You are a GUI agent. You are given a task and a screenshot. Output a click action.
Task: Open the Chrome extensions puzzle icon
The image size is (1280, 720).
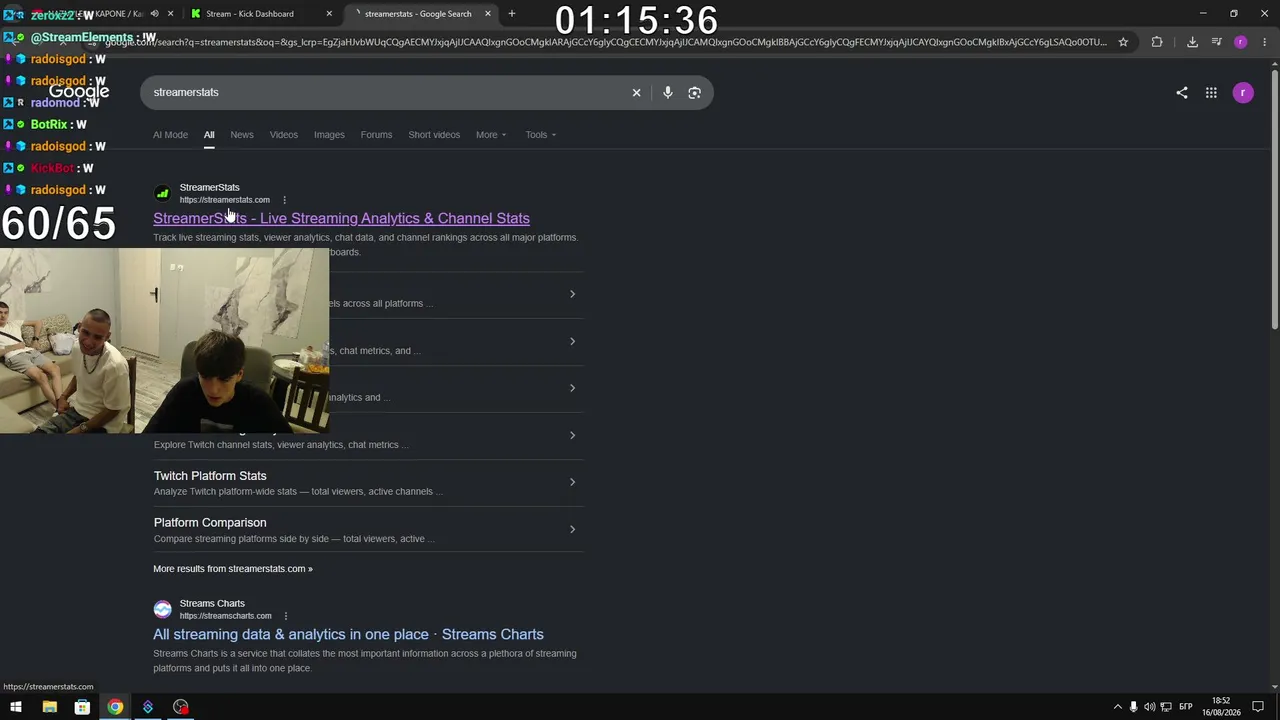pyautogui.click(x=1157, y=42)
